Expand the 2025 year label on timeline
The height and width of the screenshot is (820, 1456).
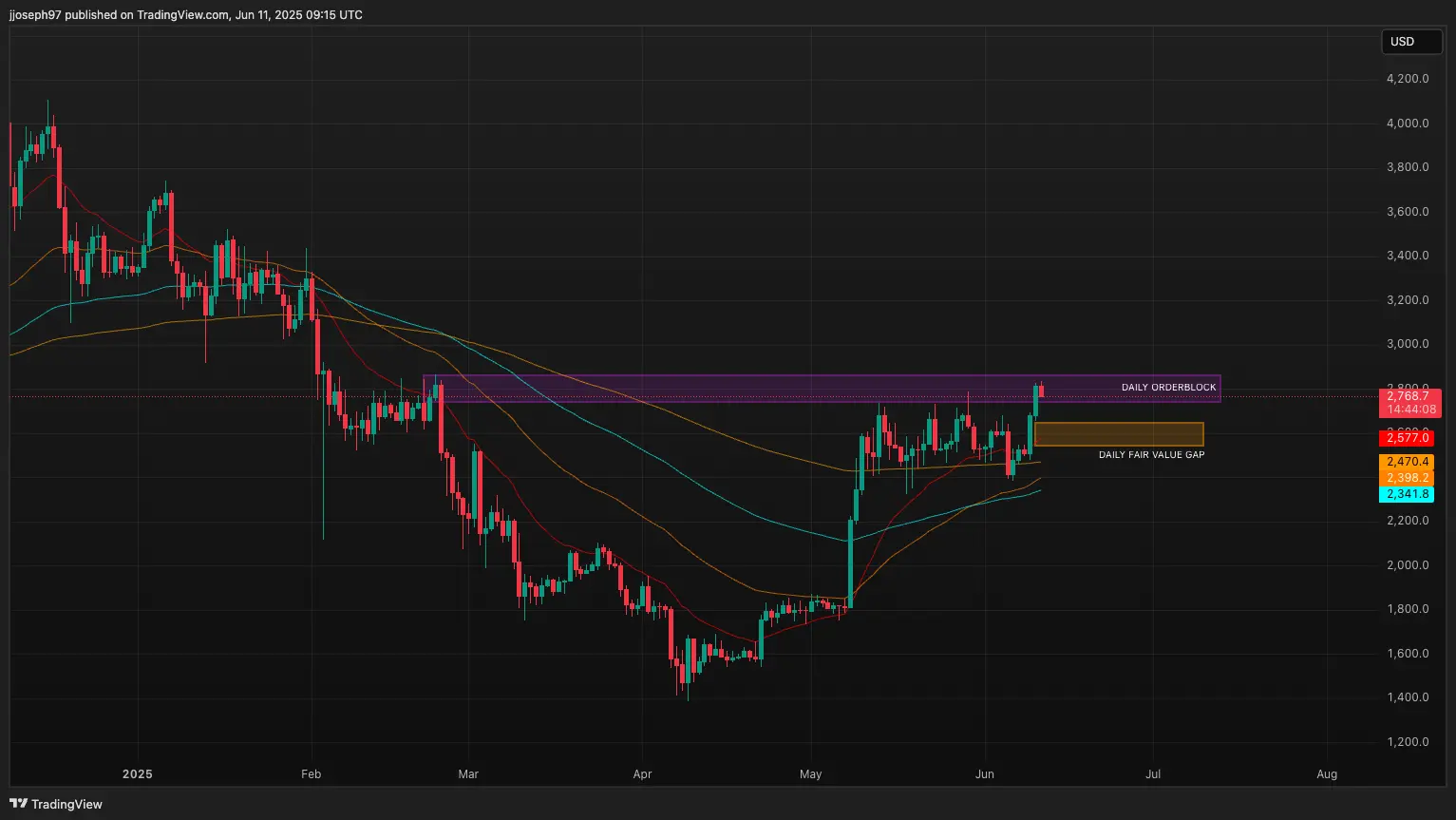click(x=137, y=774)
